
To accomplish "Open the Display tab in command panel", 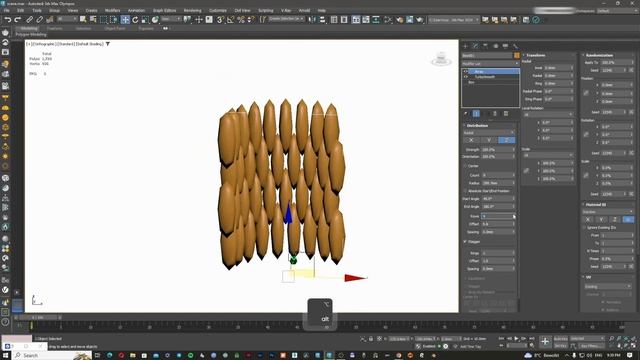I will 505,46.
